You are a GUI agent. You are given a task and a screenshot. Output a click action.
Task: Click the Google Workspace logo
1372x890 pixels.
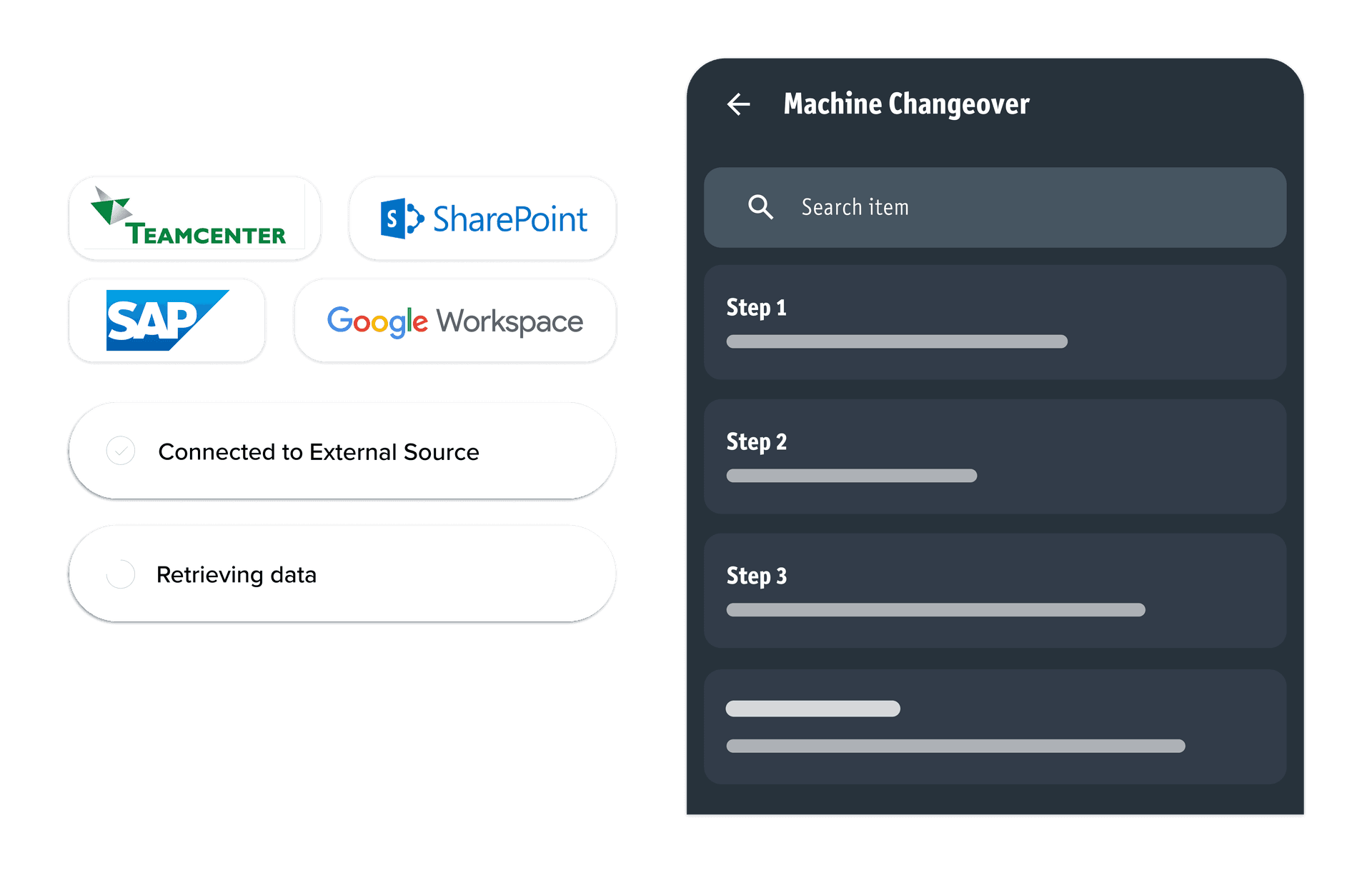pyautogui.click(x=454, y=321)
